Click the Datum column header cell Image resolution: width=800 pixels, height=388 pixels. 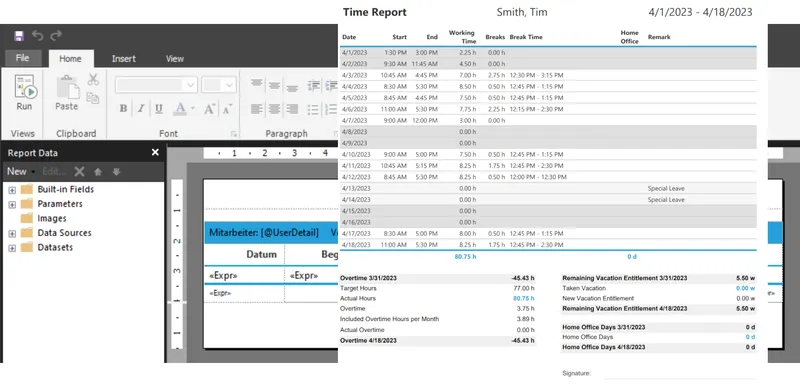pos(244,254)
